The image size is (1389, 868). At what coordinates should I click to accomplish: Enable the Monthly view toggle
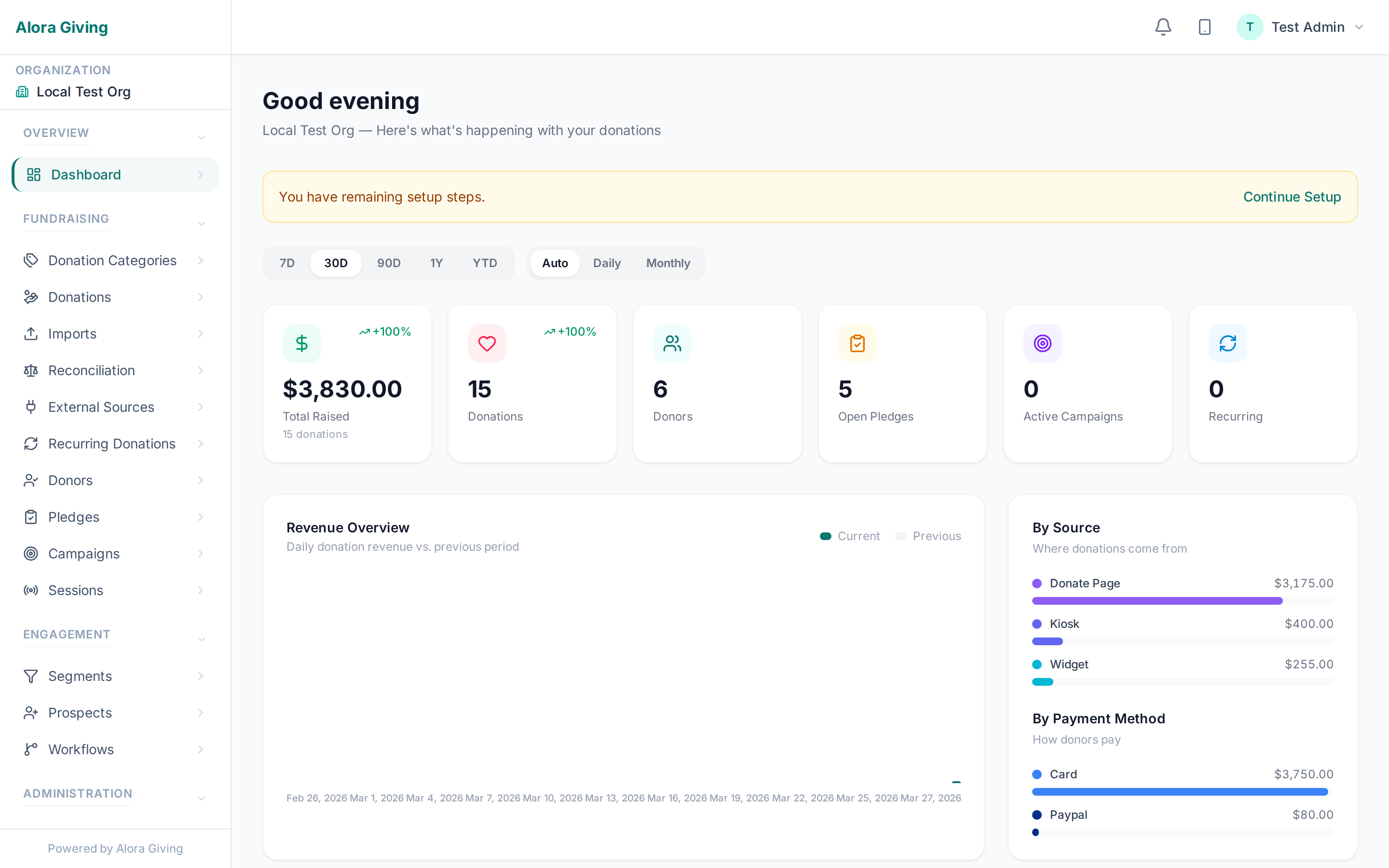667,263
